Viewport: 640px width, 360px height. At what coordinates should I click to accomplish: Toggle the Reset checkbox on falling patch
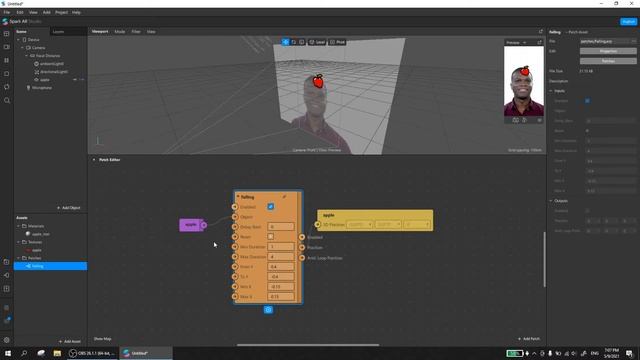[x=271, y=236]
